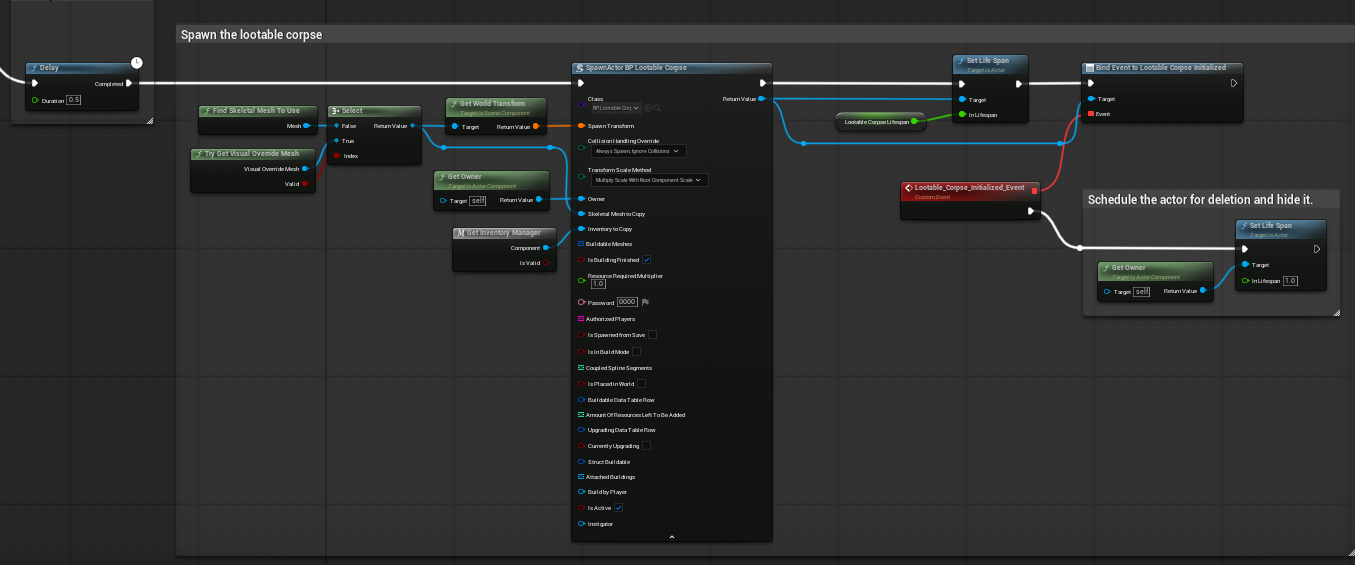
Task: Select the Lootable_Corpse_Initialized_Event node header
Action: 968,187
